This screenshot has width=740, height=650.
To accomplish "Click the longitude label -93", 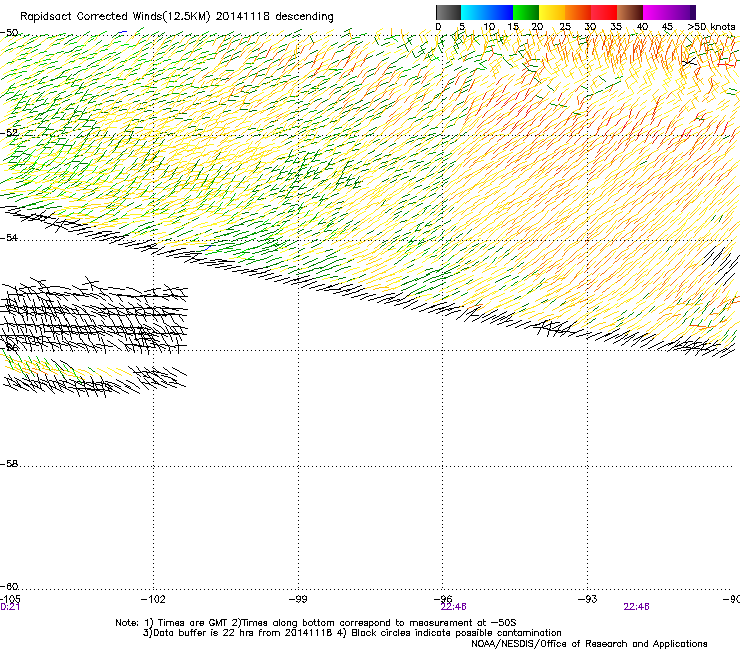I will click(588, 599).
